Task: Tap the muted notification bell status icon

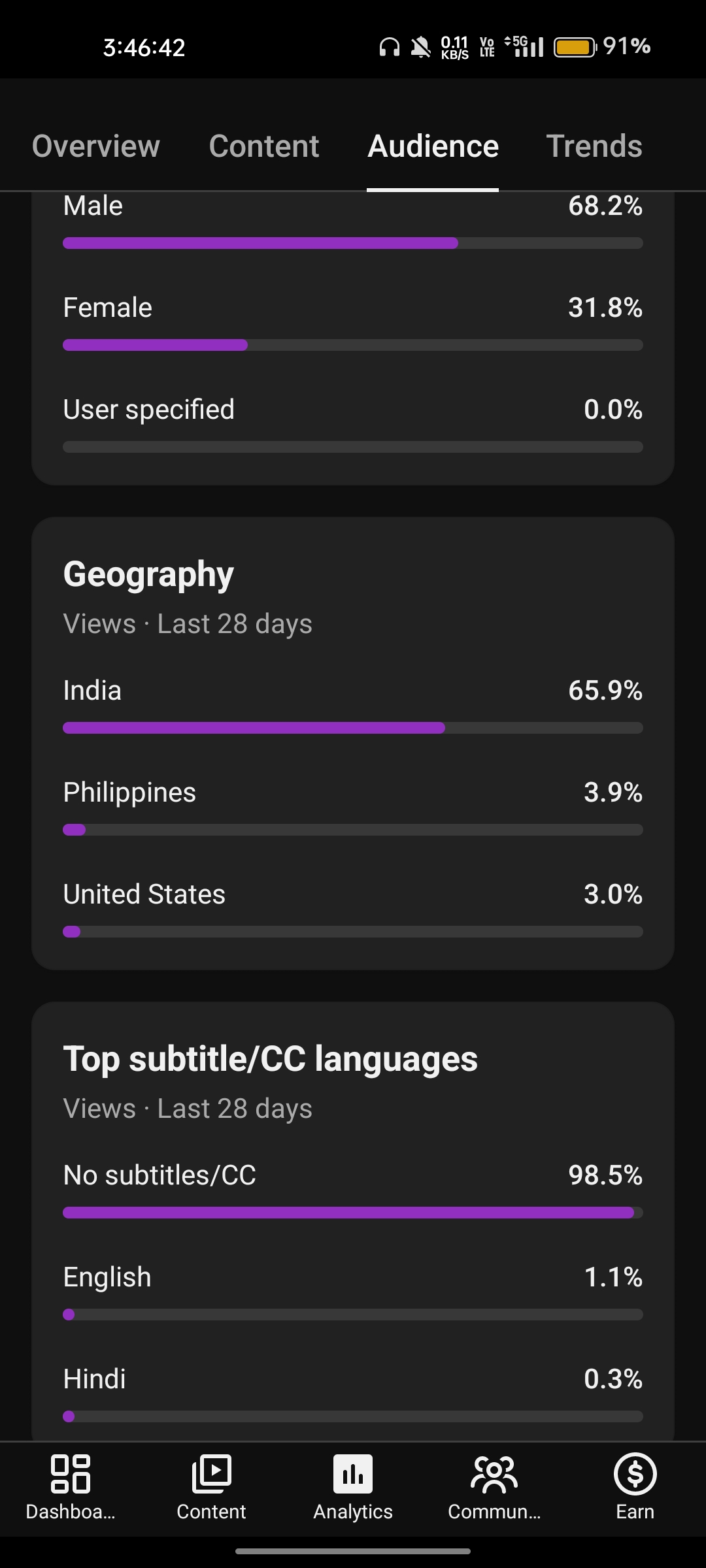Action: (x=420, y=47)
